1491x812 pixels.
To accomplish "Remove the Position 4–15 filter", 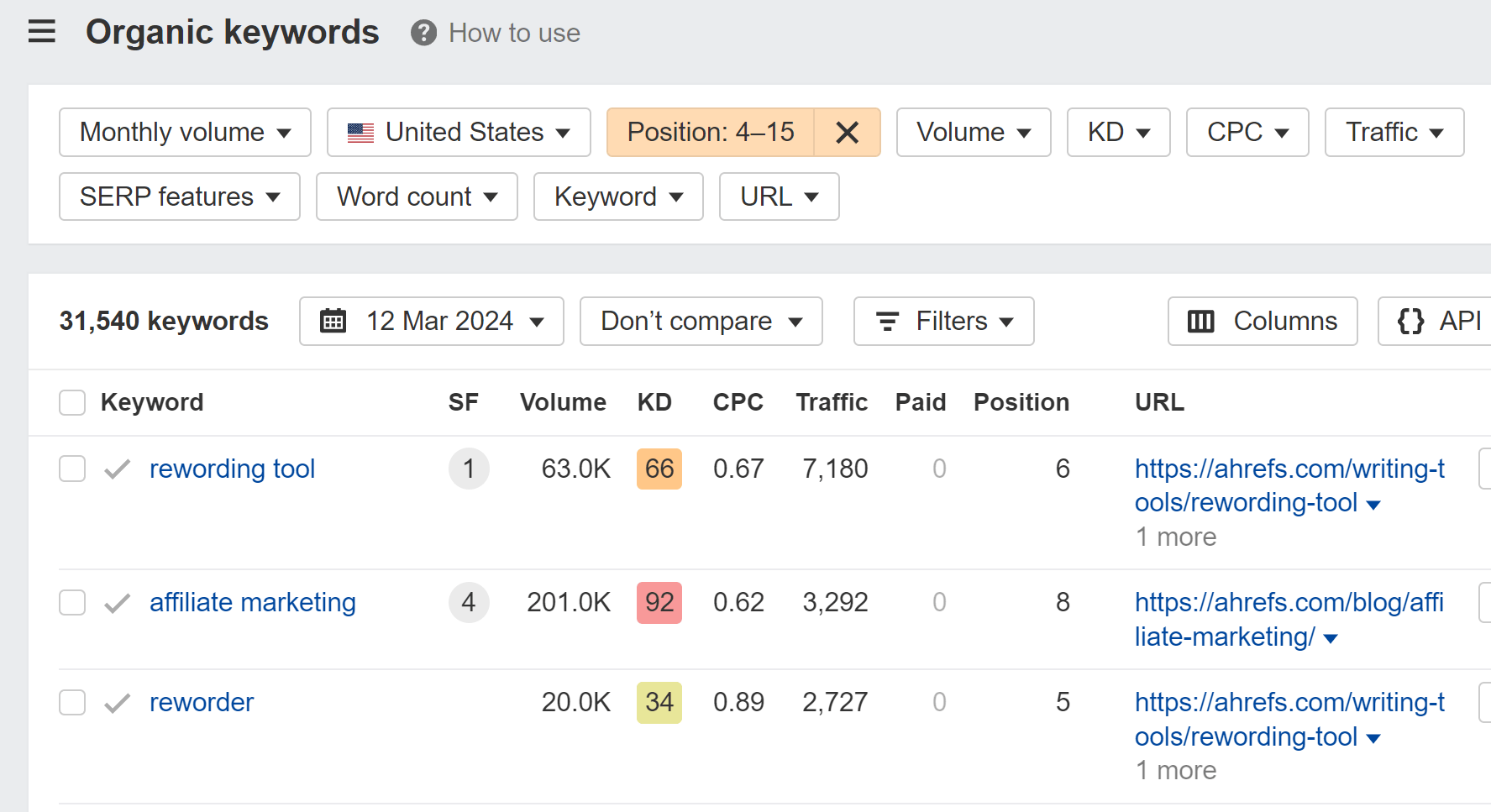I will click(x=848, y=132).
